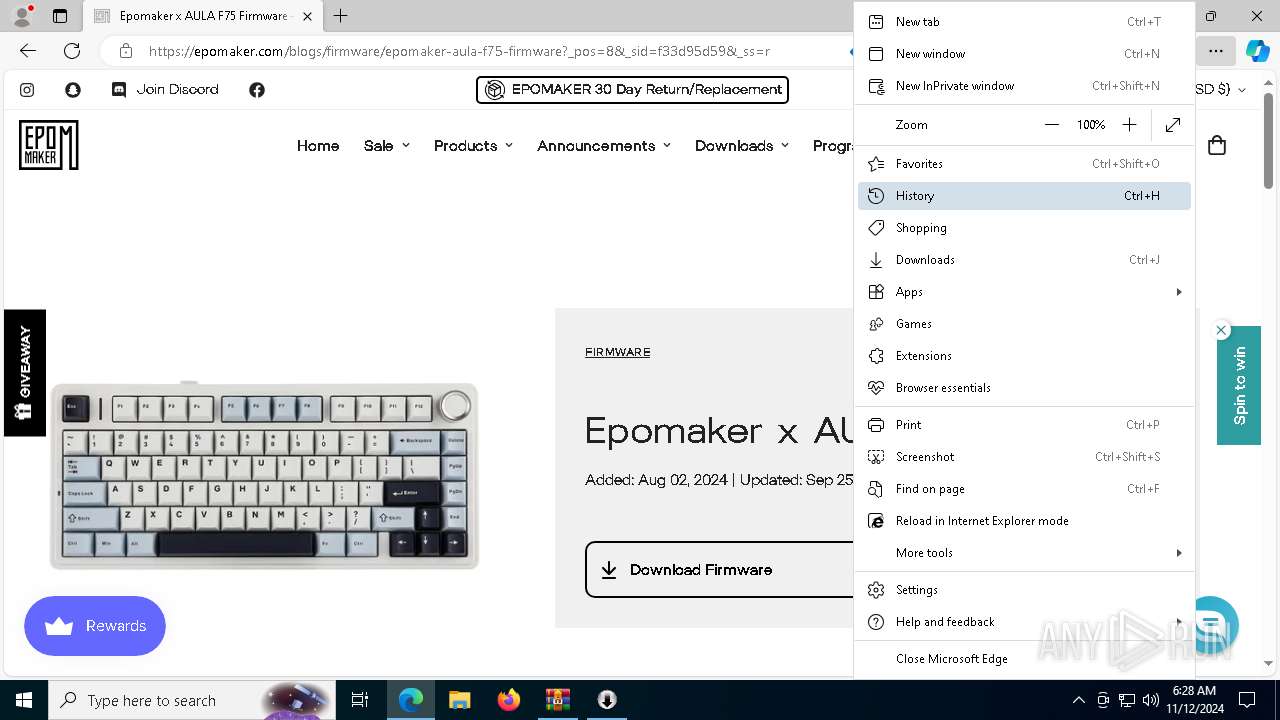This screenshot has width=1280, height=720.
Task: Open a new browser tab
Action: (x=341, y=16)
